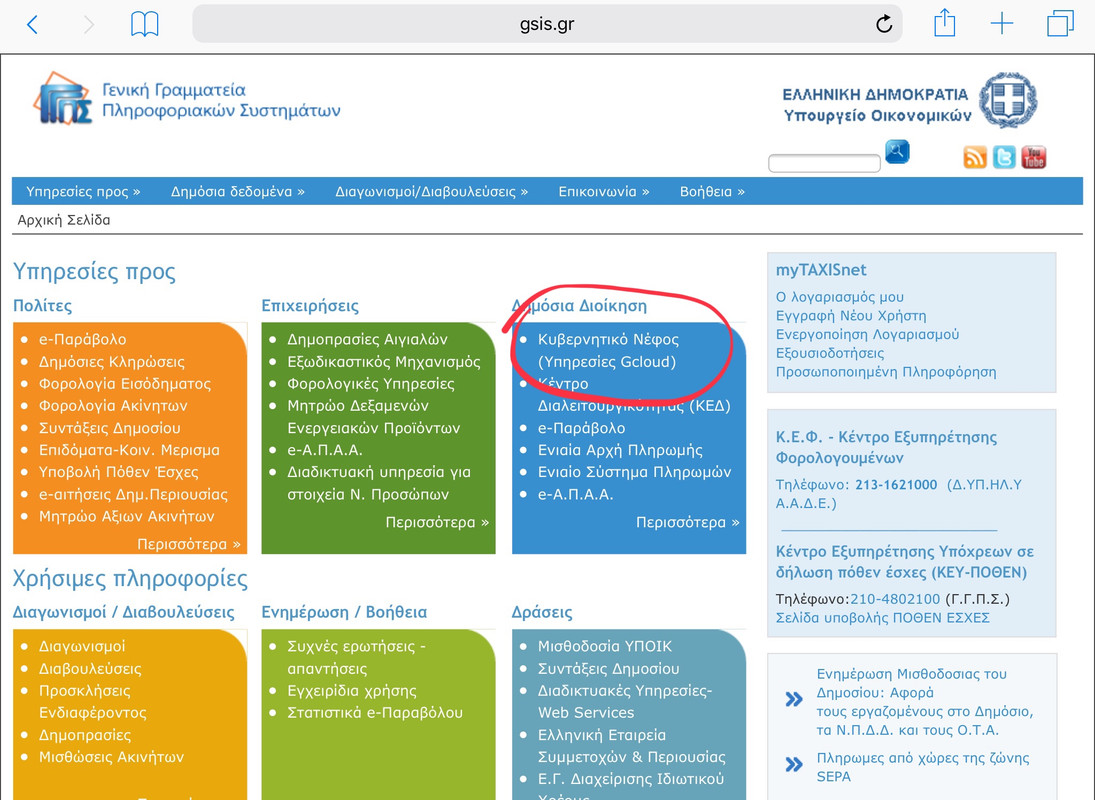This screenshot has height=800, width=1095.
Task: Open the Μισθοδοσία ΥΠΟΙΚ link
Action: coord(605,646)
